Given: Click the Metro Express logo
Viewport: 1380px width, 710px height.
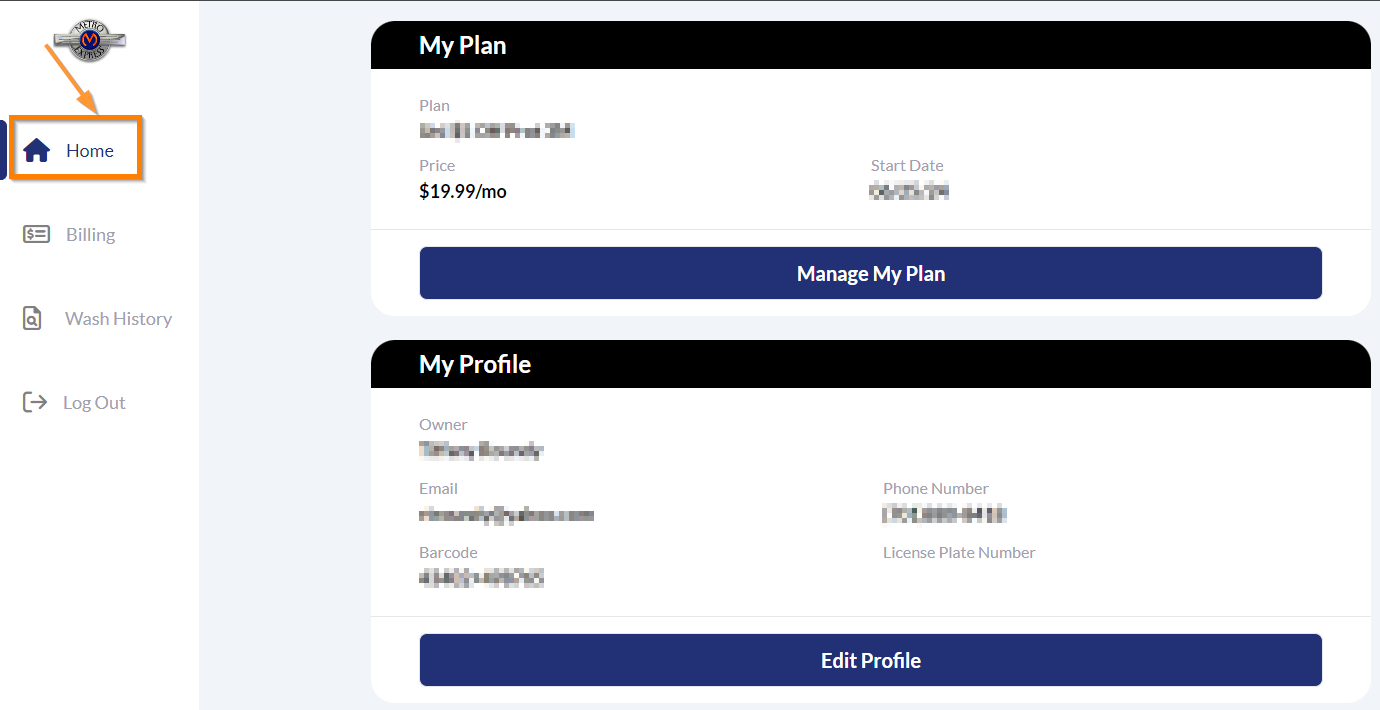Looking at the screenshot, I should [x=90, y=41].
